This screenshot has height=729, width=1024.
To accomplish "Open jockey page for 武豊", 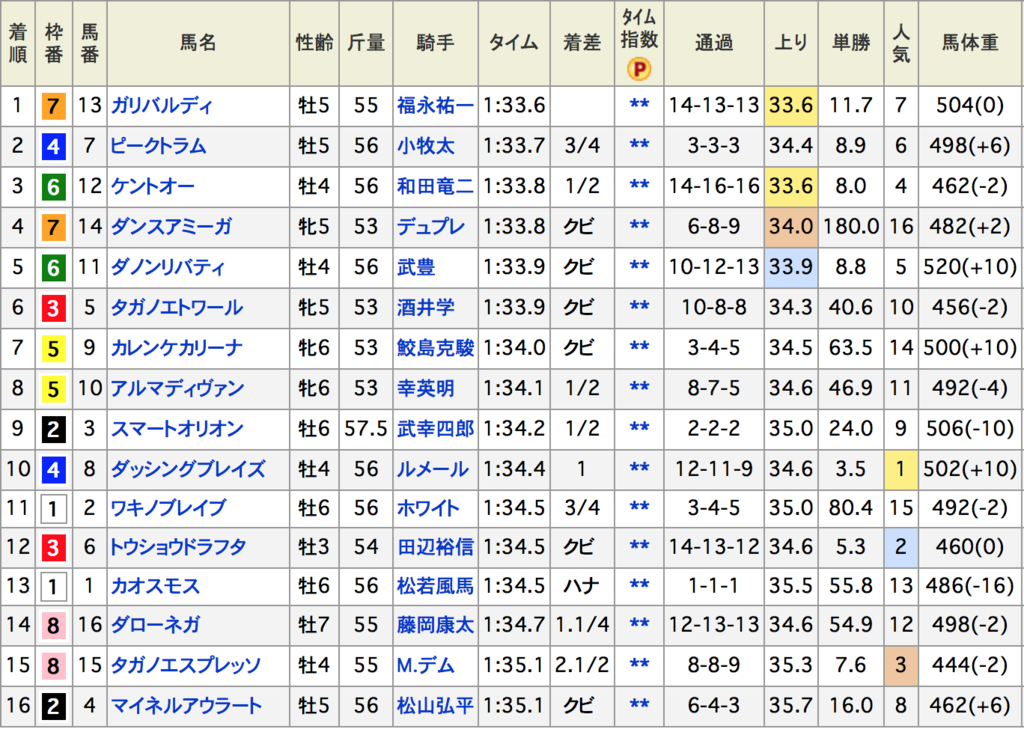I will pos(416,267).
